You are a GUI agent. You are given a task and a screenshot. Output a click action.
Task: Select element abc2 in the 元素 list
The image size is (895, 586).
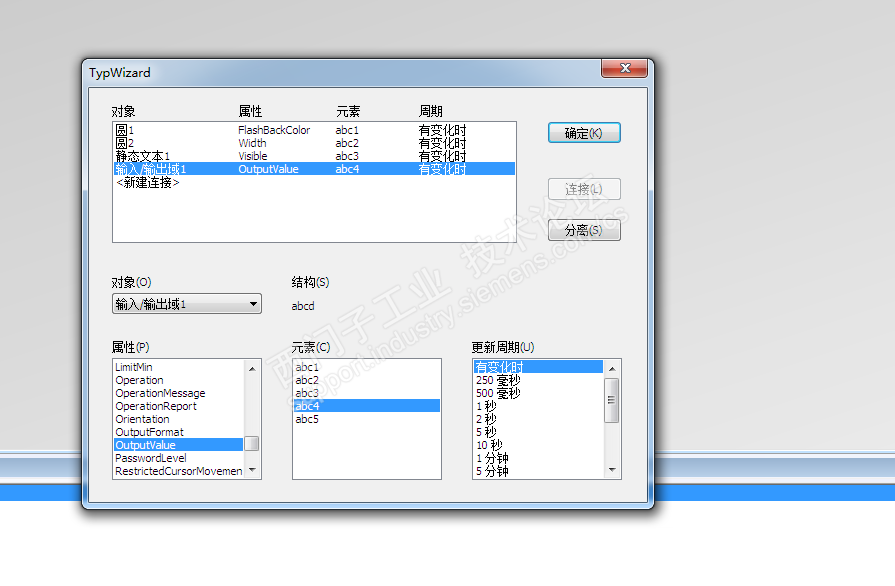click(366, 380)
